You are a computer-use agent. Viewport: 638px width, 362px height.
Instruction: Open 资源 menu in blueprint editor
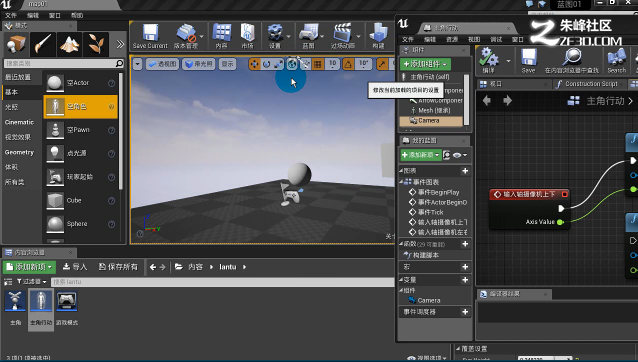click(452, 39)
